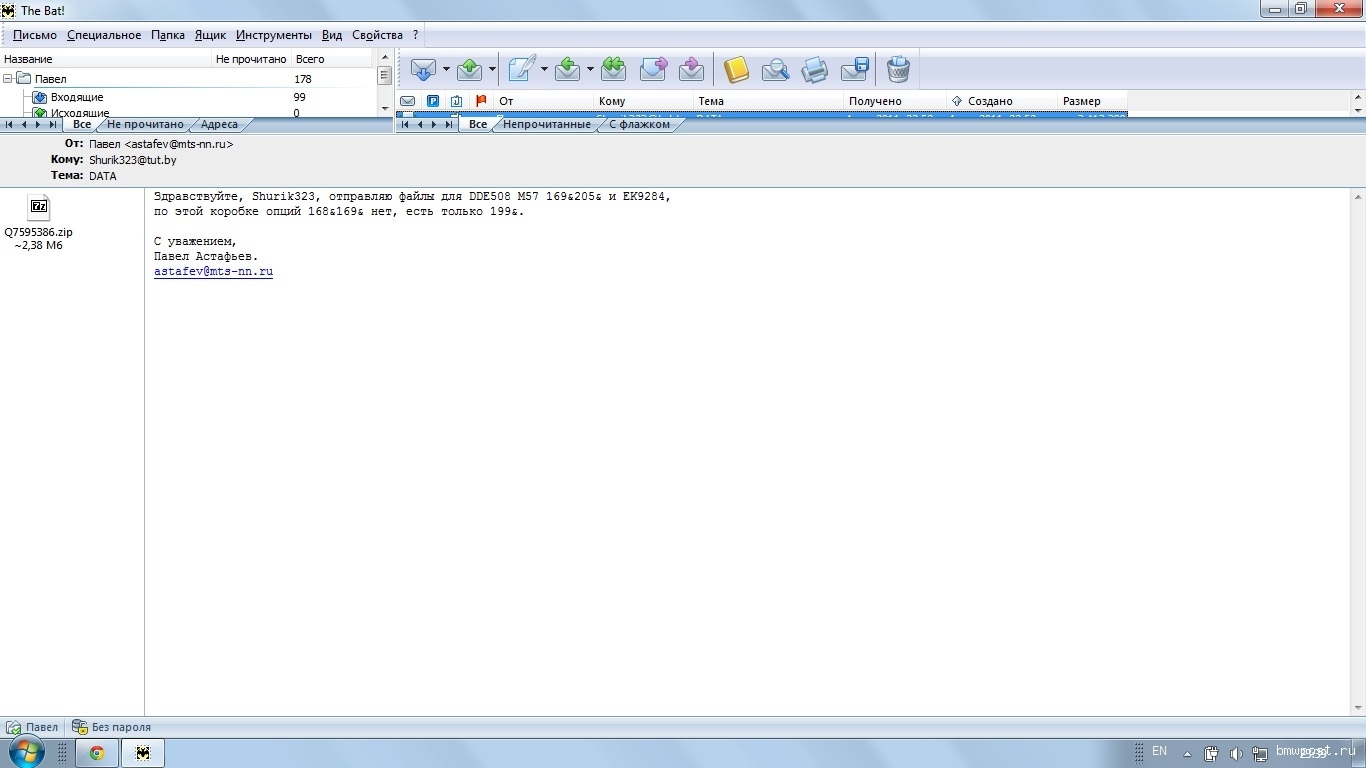Open the Инструменты menu

[273, 35]
